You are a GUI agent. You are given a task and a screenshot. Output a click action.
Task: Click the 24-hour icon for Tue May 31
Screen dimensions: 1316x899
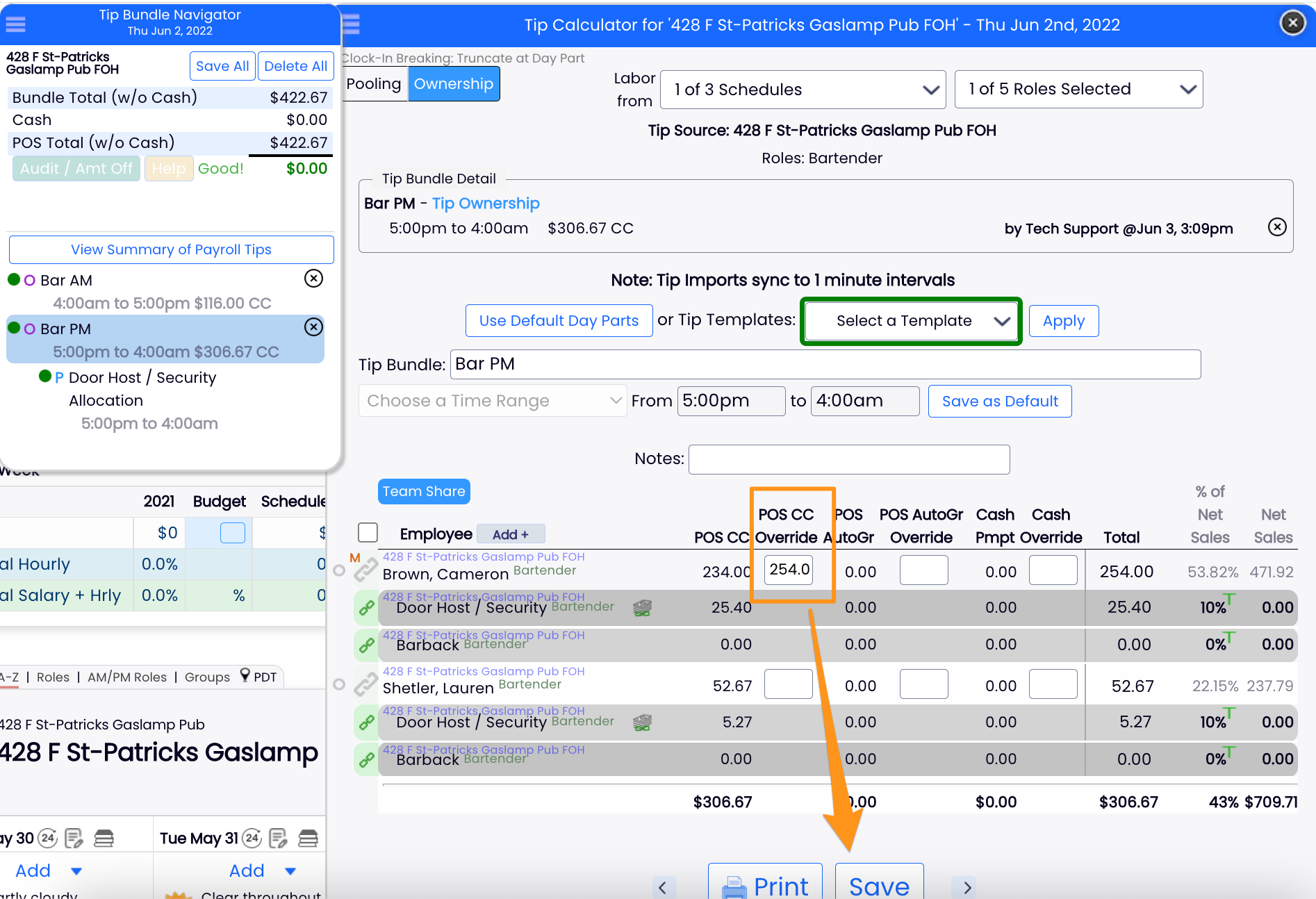click(x=252, y=838)
